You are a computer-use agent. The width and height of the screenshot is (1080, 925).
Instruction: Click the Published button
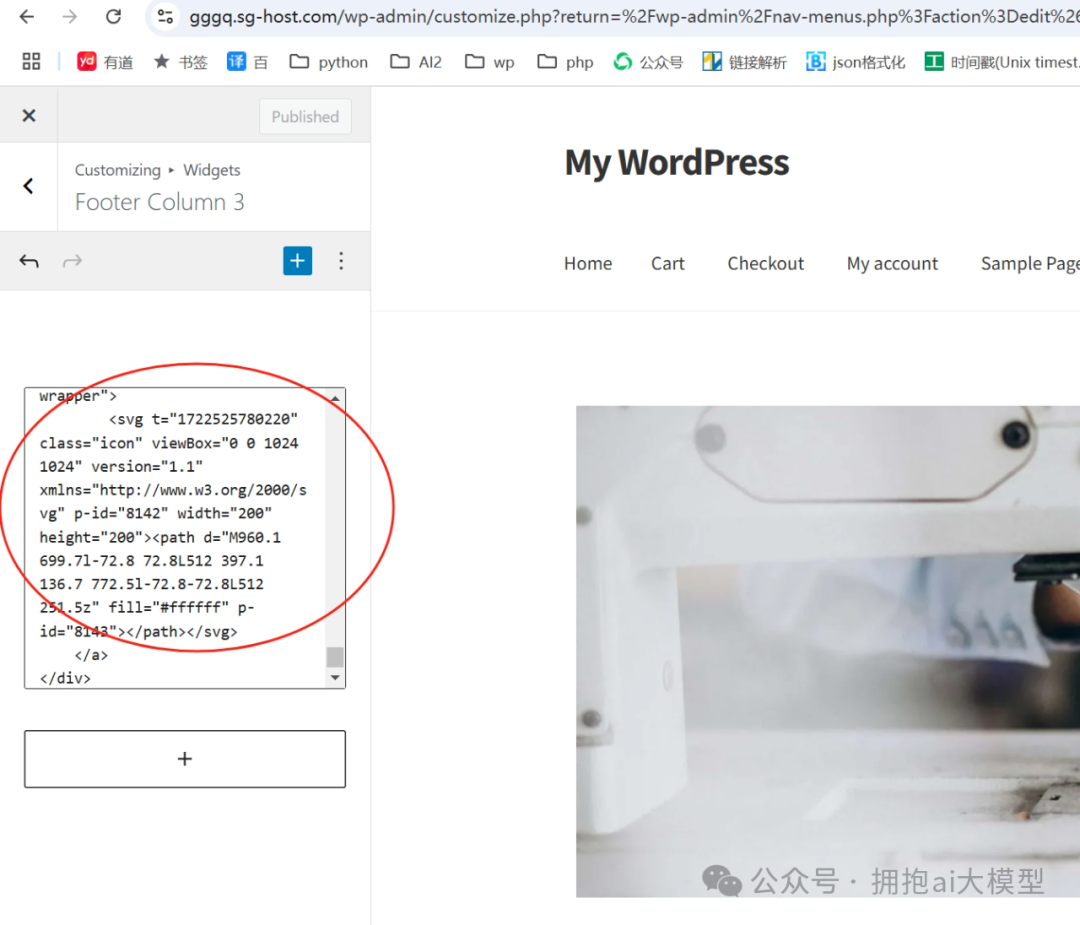[305, 116]
